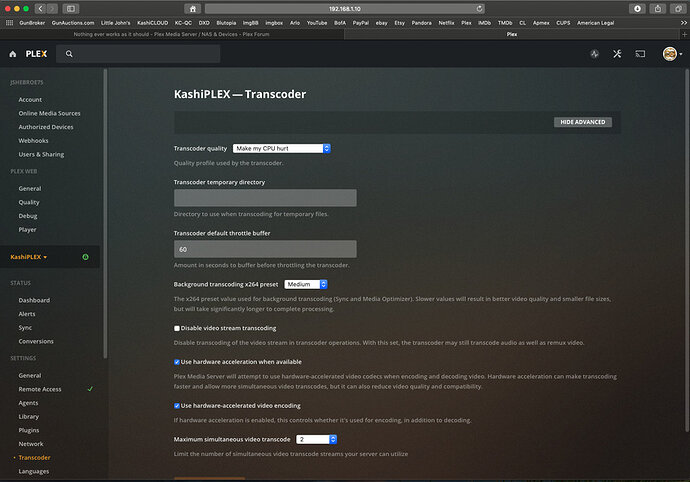Go to Plex home icon
Viewport: 690px width, 482px height.
[13, 54]
